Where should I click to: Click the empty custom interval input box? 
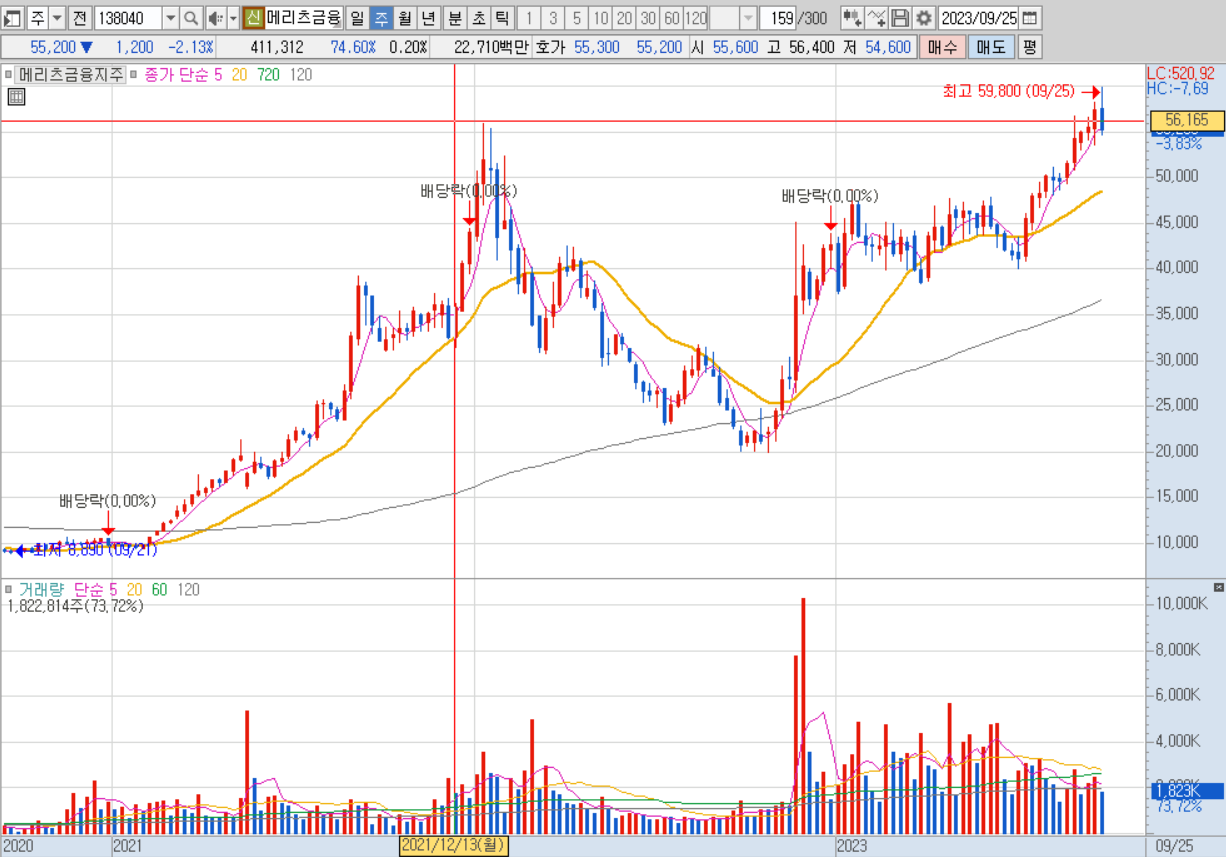[x=725, y=18]
